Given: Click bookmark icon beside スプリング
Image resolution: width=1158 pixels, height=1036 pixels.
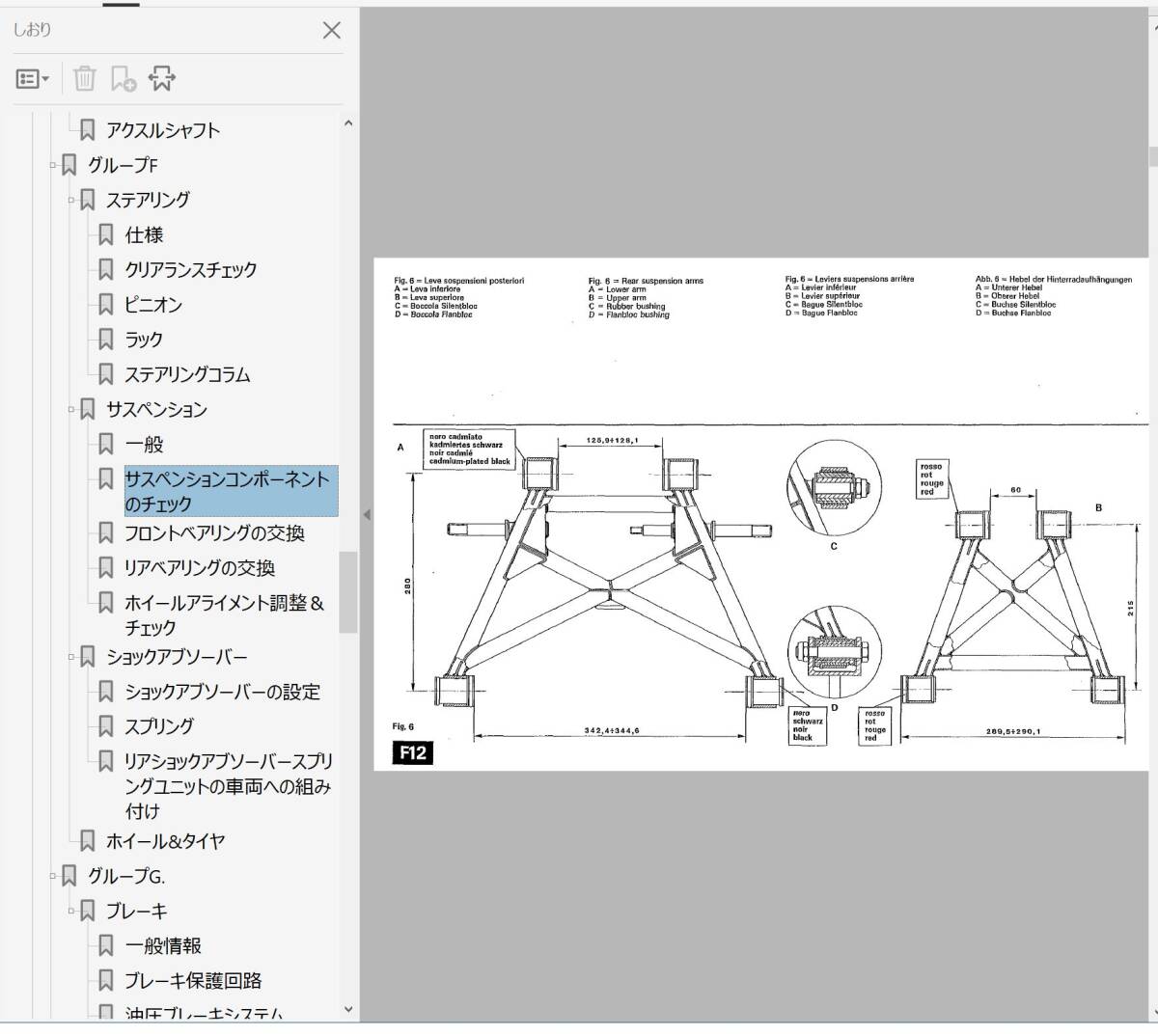Looking at the screenshot, I should pyautogui.click(x=106, y=726).
